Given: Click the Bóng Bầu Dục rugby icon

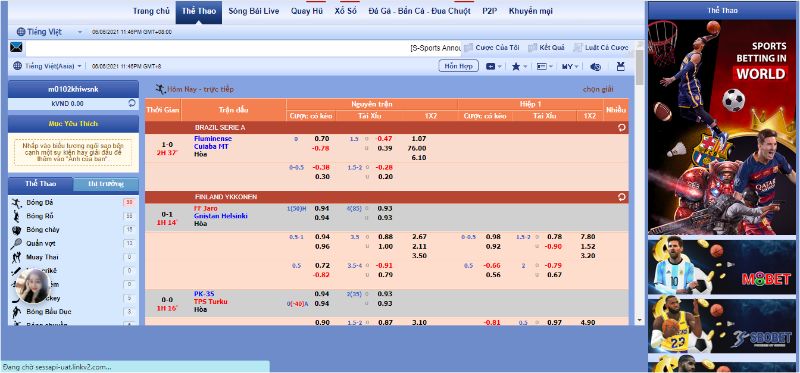Looking at the screenshot, I should [x=16, y=312].
